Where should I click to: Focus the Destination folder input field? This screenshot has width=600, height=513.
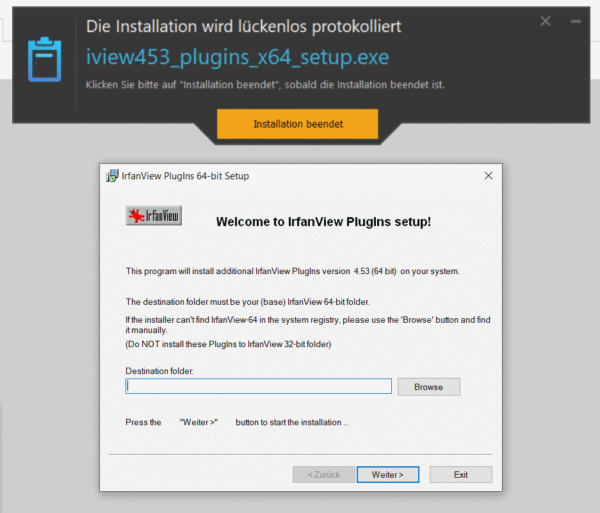coord(259,386)
